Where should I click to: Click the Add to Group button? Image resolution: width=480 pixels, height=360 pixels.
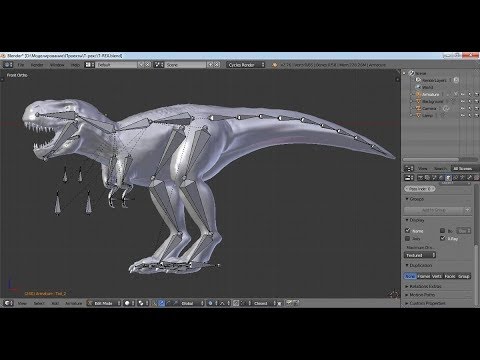point(434,210)
